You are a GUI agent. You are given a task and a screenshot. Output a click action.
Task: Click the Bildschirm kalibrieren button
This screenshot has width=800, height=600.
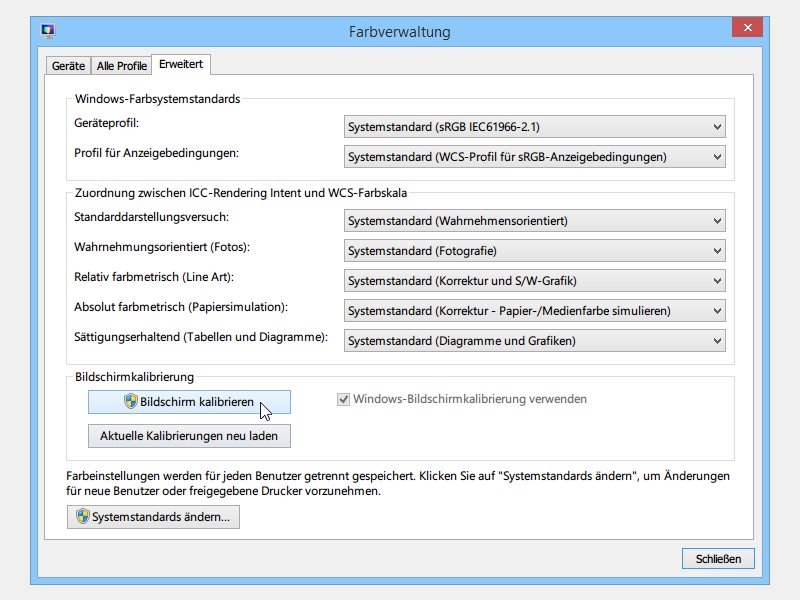click(189, 402)
